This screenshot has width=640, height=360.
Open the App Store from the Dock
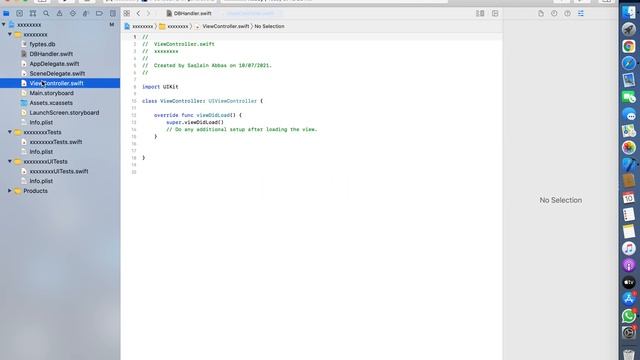(629, 299)
